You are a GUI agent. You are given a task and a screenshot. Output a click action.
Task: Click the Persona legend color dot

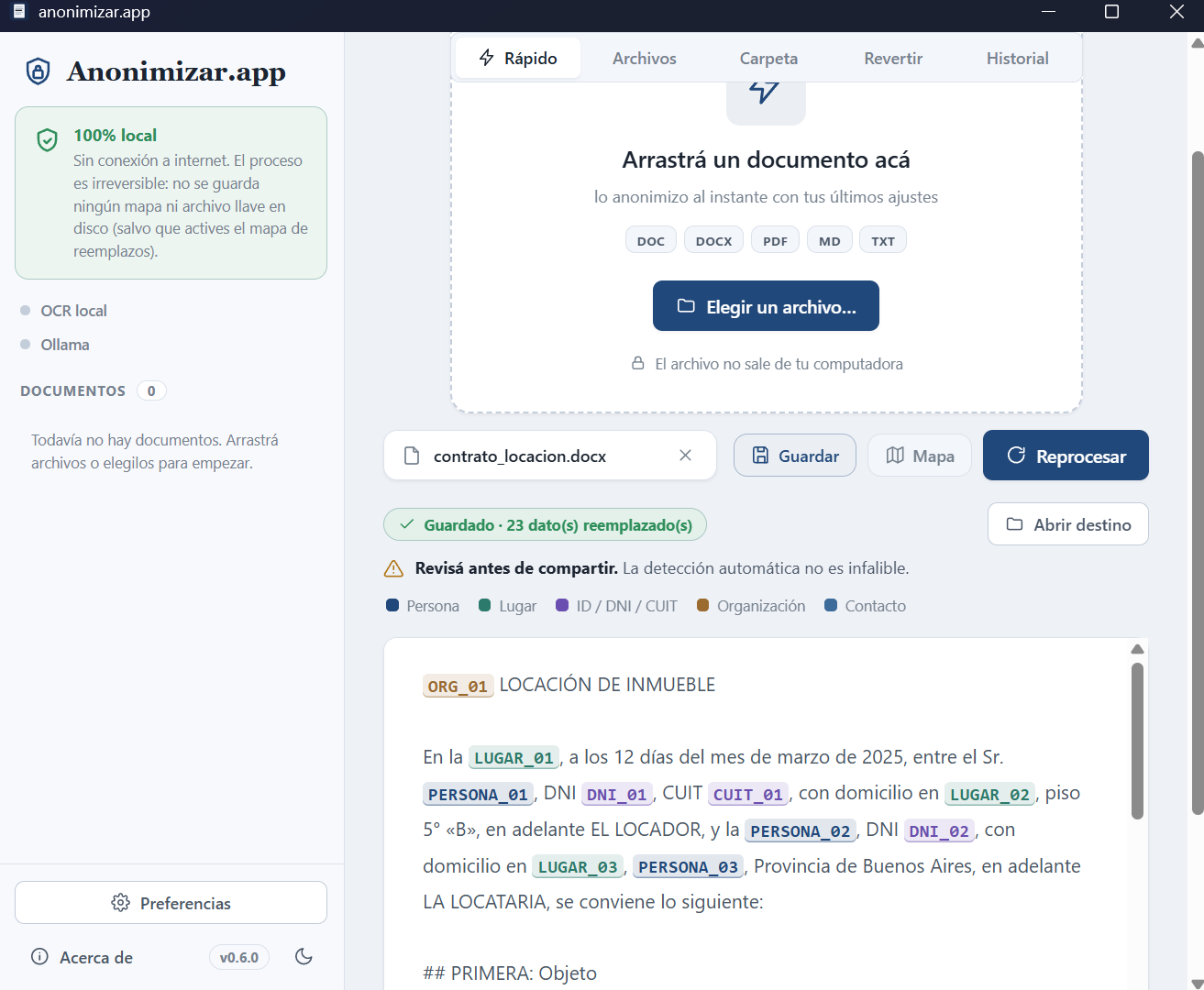pyautogui.click(x=392, y=605)
